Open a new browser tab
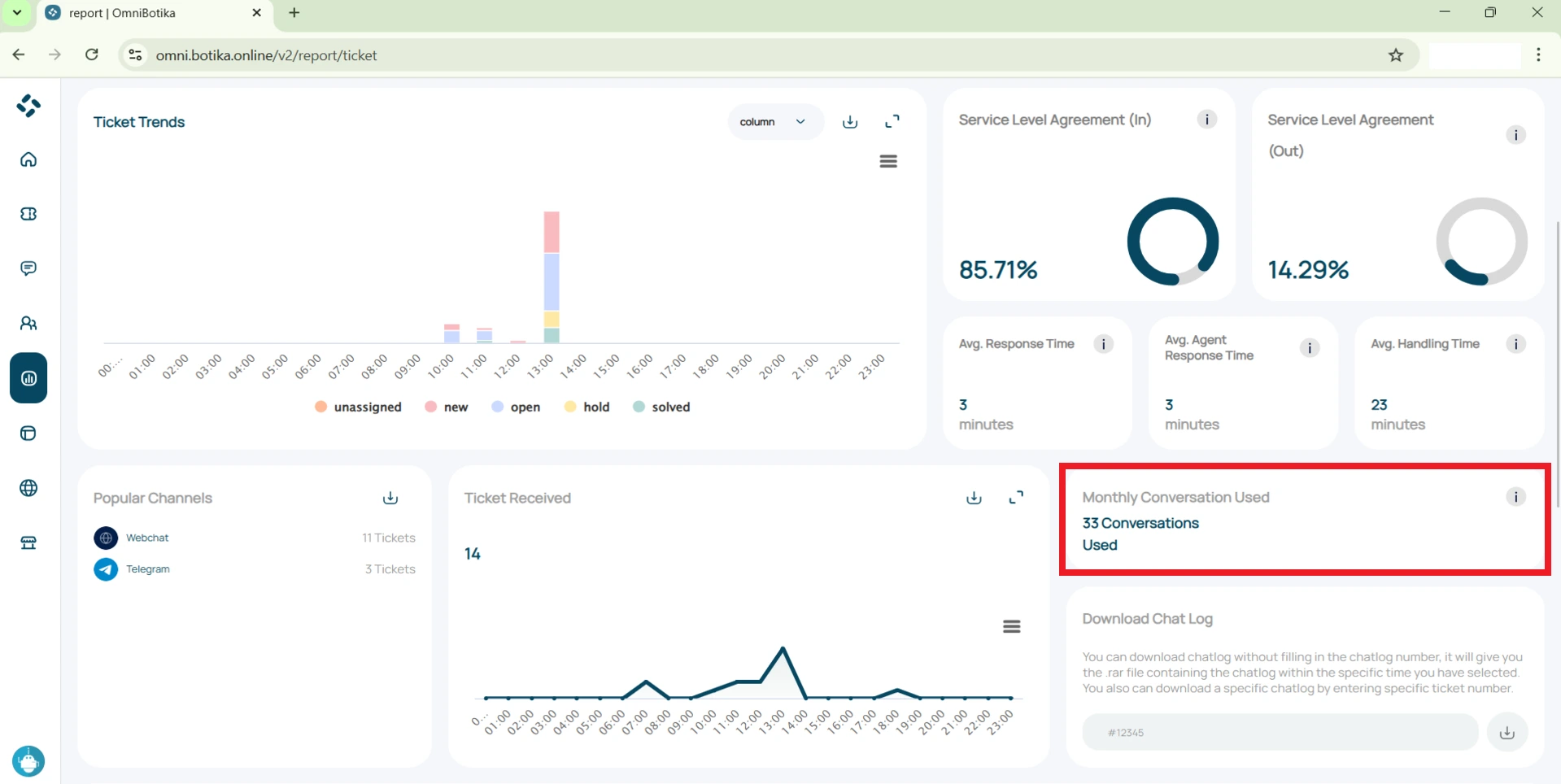This screenshot has width=1561, height=784. point(294,13)
